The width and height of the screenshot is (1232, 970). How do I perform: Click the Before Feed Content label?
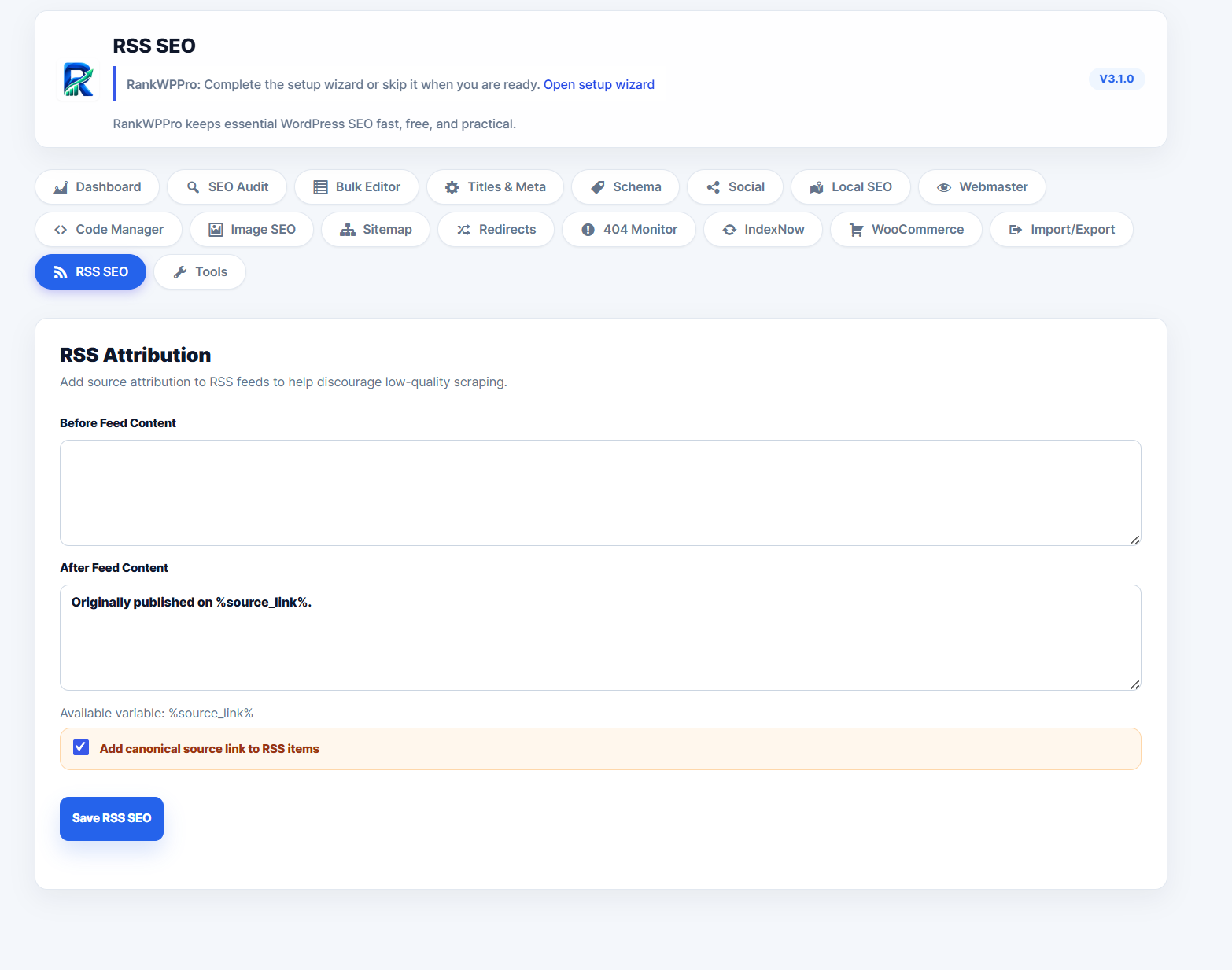click(118, 423)
